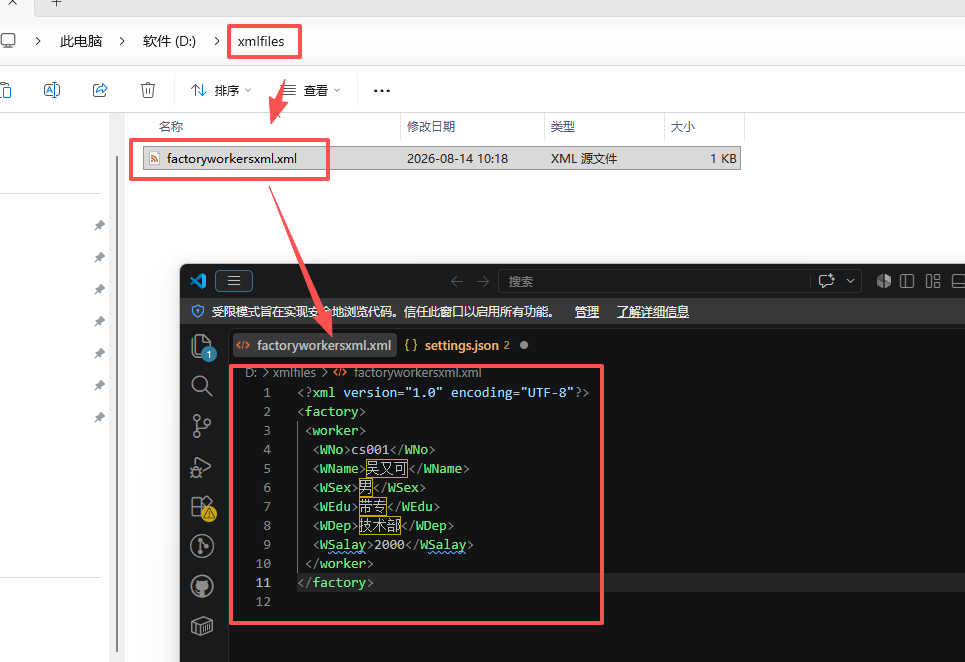
Task: Click 2000 value in WSalay line
Action: (x=389, y=544)
